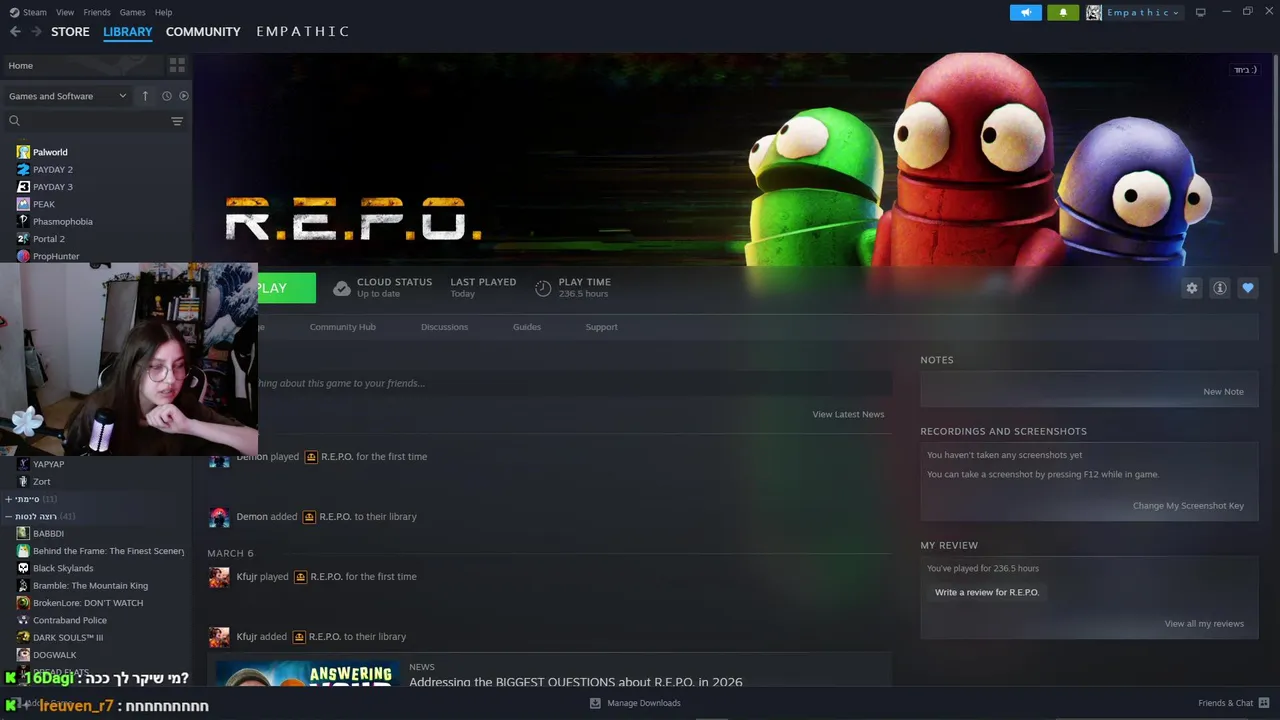Open the Empathic account dropdown
This screenshot has width=1280, height=720.
pyautogui.click(x=1143, y=12)
